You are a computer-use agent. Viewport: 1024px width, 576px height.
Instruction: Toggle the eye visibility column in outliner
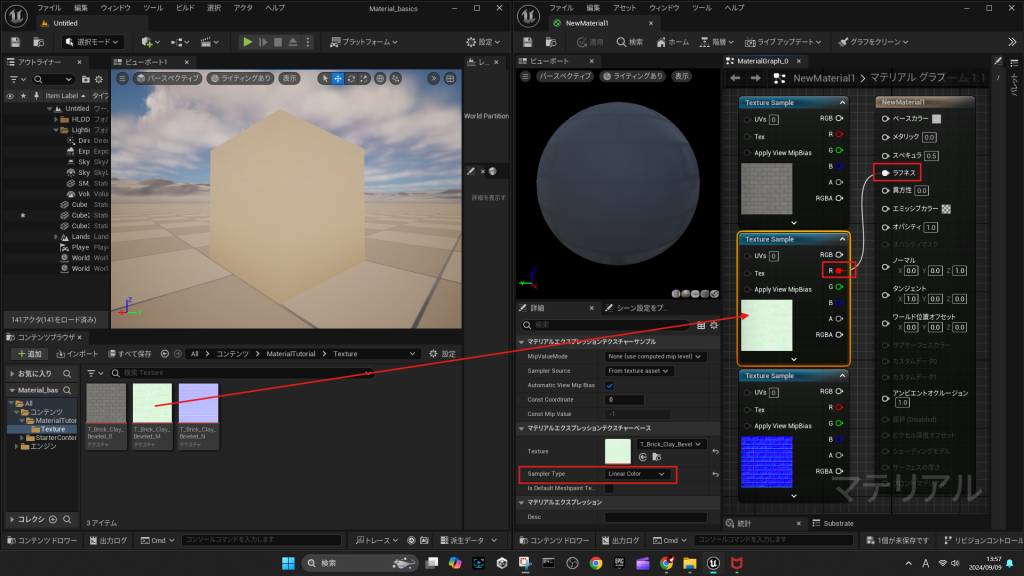pyautogui.click(x=10, y=96)
